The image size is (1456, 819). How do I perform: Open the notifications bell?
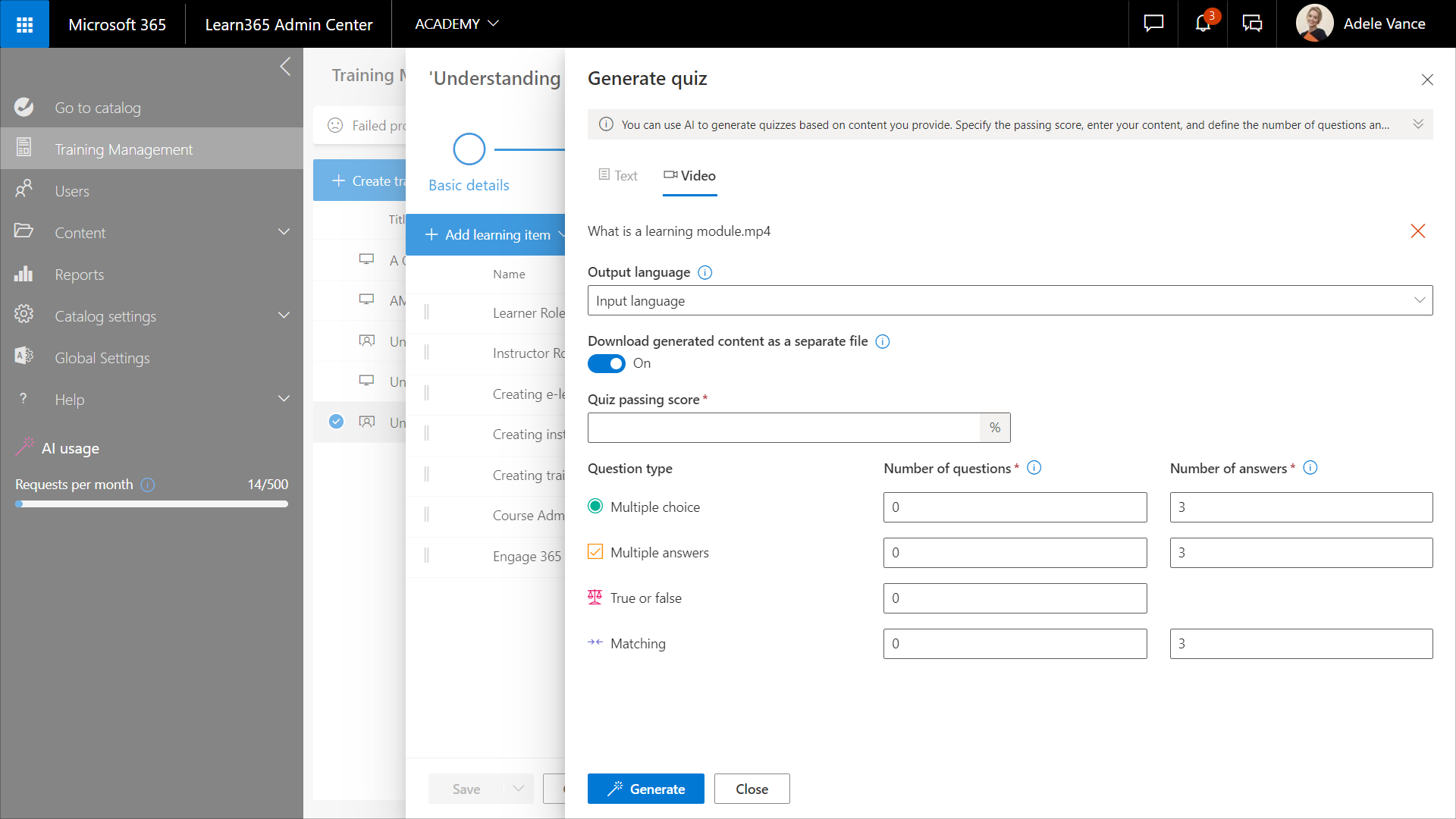click(1203, 24)
